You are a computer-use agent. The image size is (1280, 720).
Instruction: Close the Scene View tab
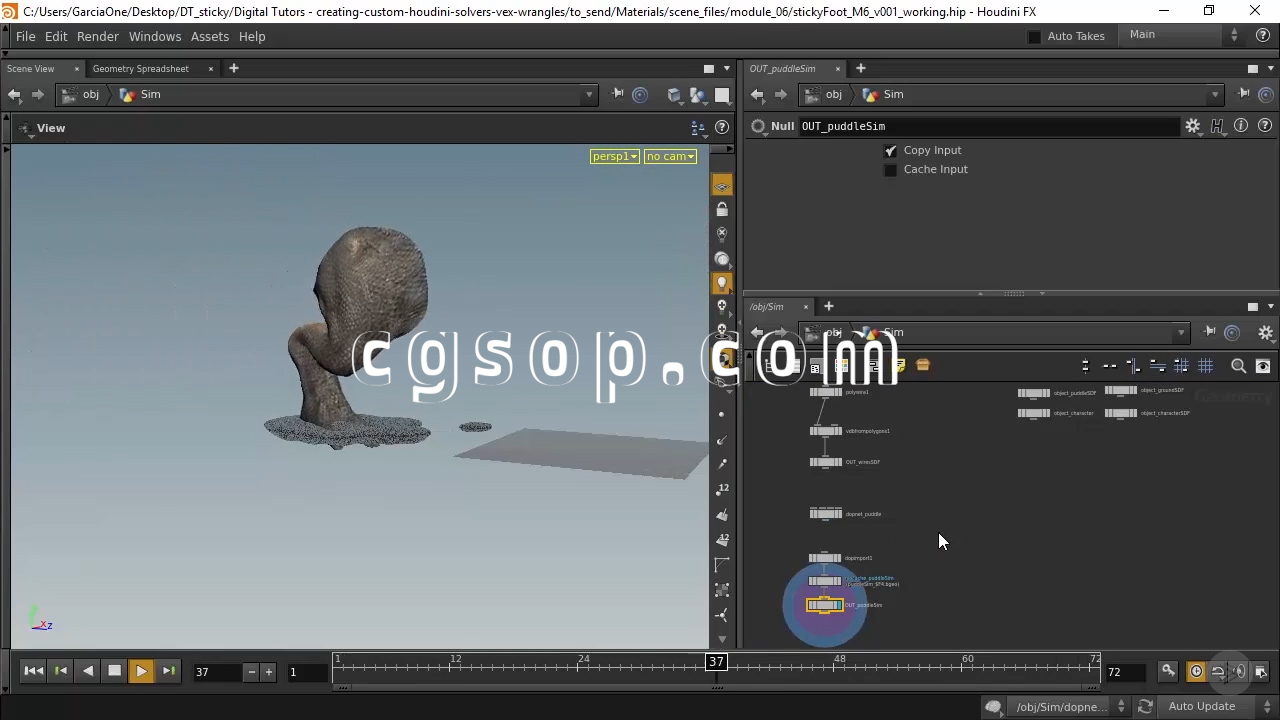coord(77,69)
